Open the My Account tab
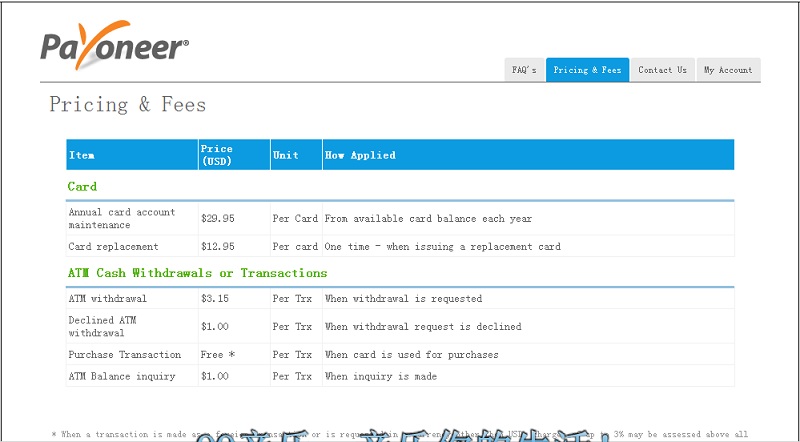The image size is (800, 442). click(x=728, y=70)
